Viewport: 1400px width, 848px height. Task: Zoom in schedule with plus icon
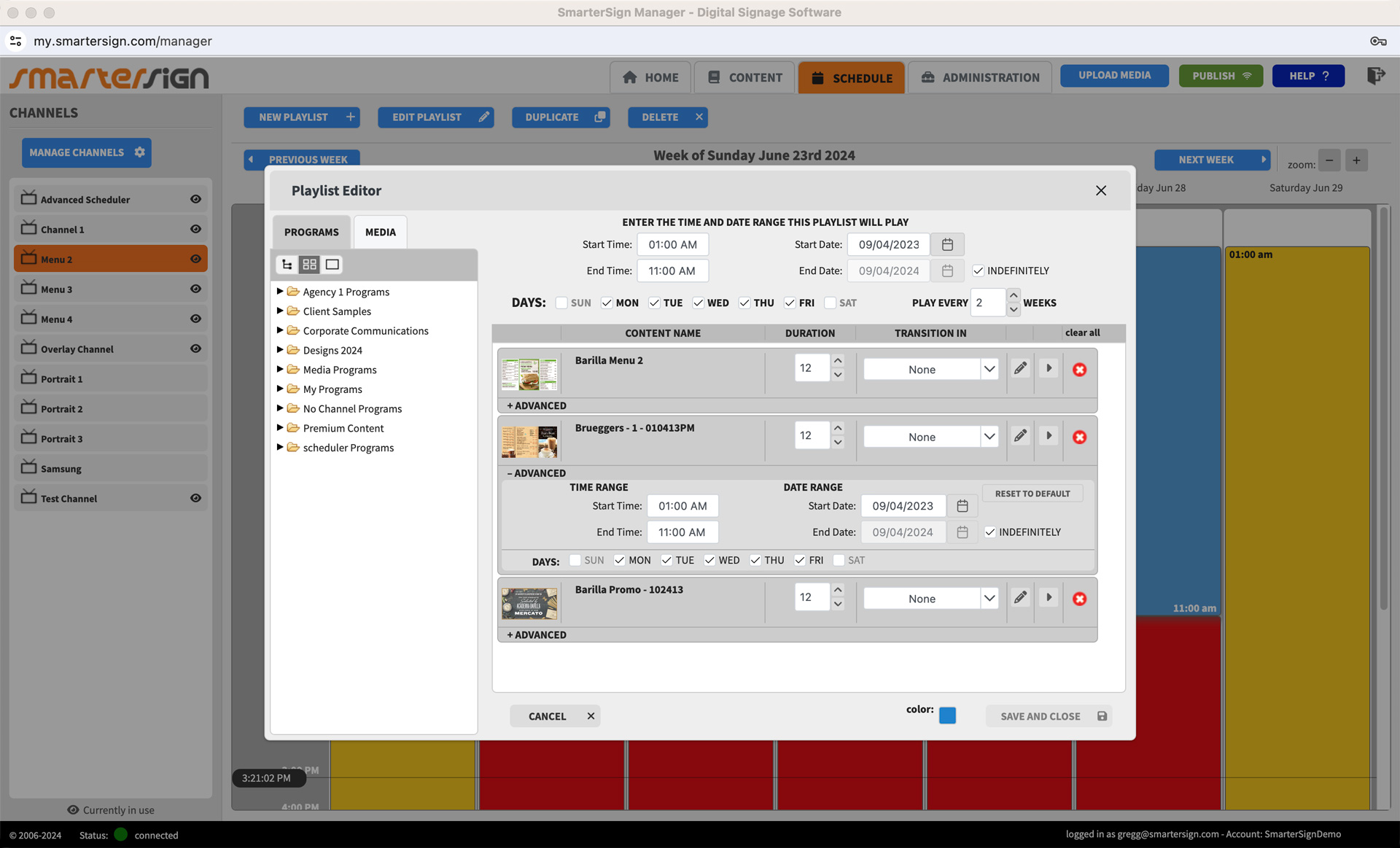coord(1356,160)
